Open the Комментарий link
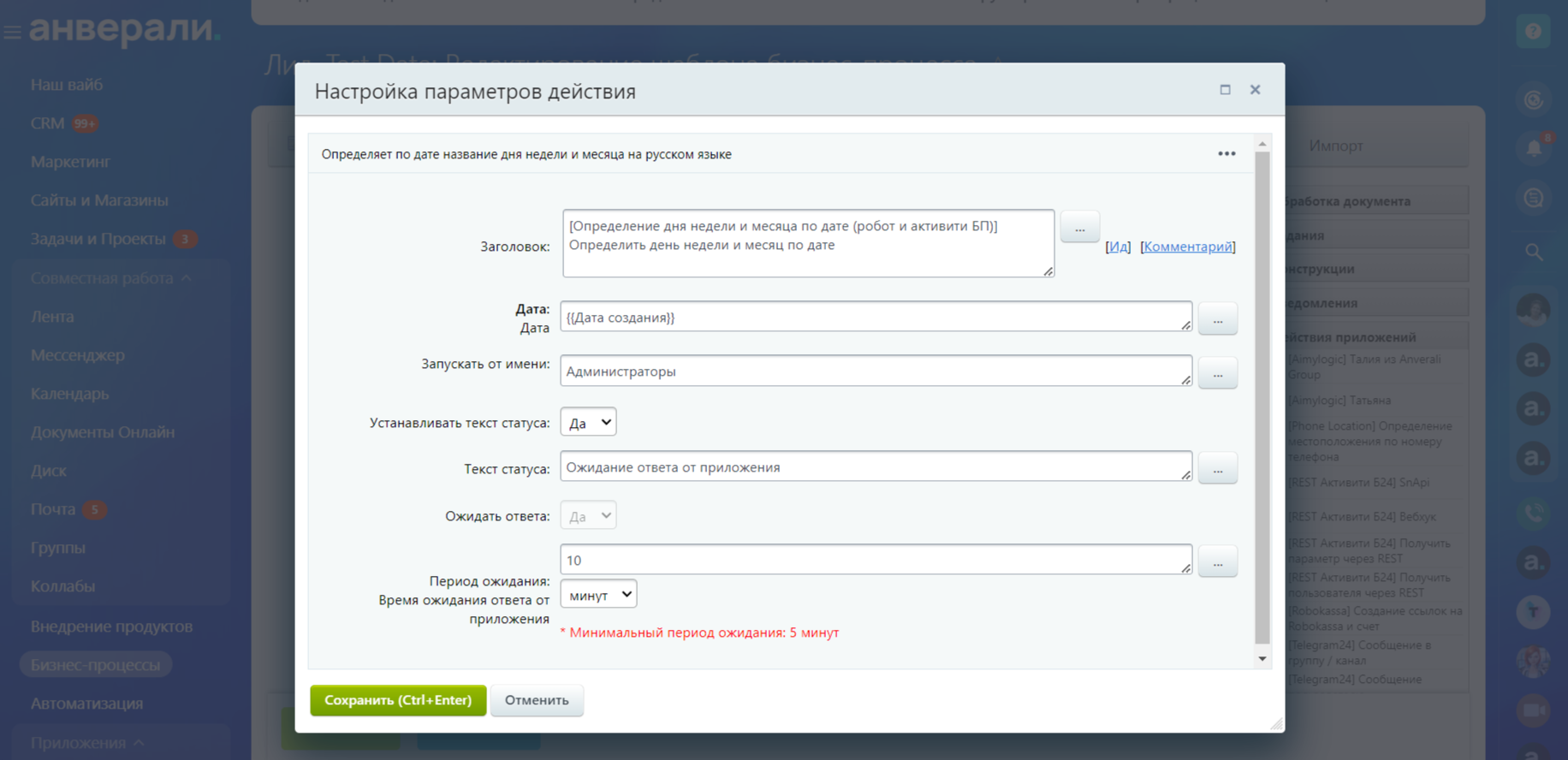The width and height of the screenshot is (1568, 760). pos(1188,246)
